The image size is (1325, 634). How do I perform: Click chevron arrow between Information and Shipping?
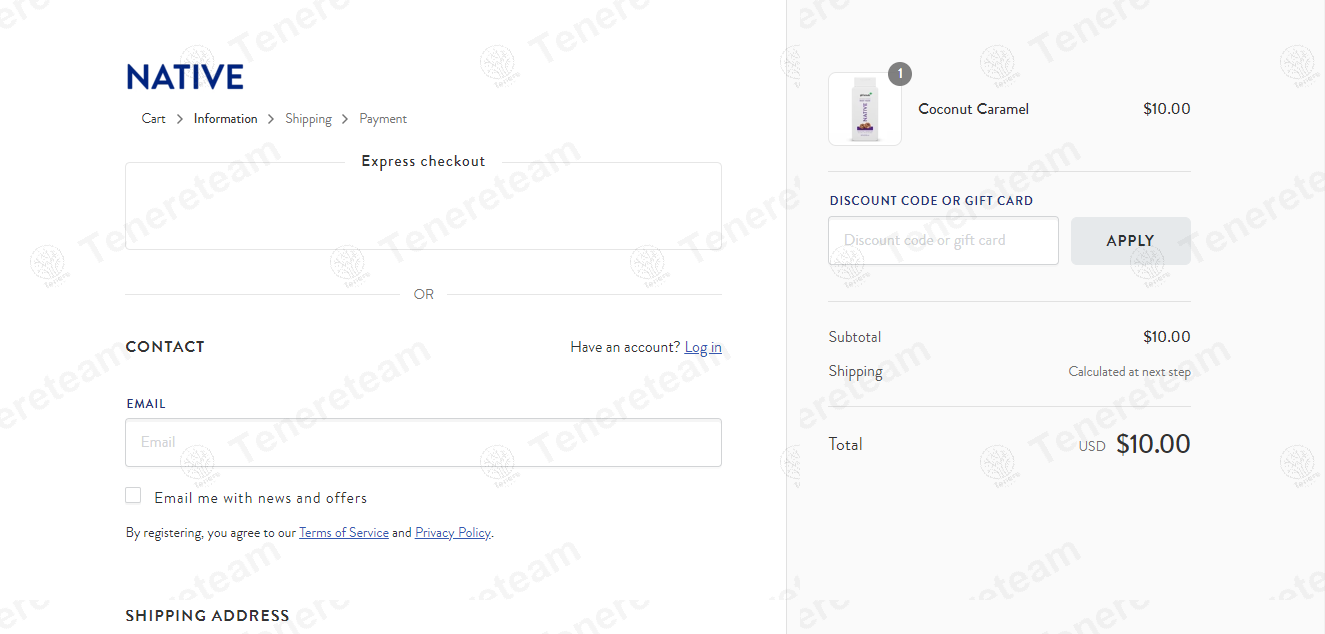point(271,119)
